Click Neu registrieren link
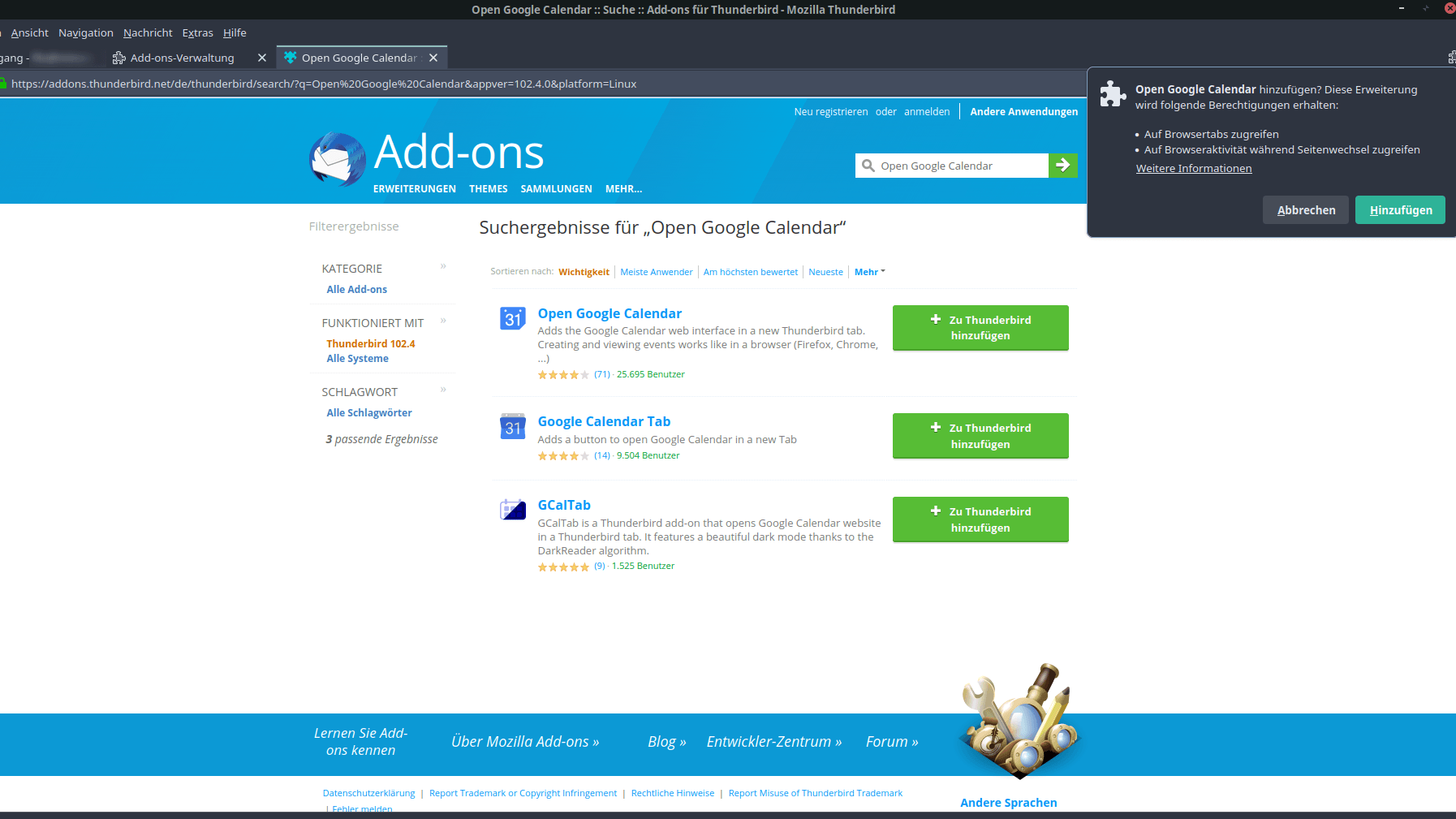Image resolution: width=1456 pixels, height=819 pixels. pos(831,112)
